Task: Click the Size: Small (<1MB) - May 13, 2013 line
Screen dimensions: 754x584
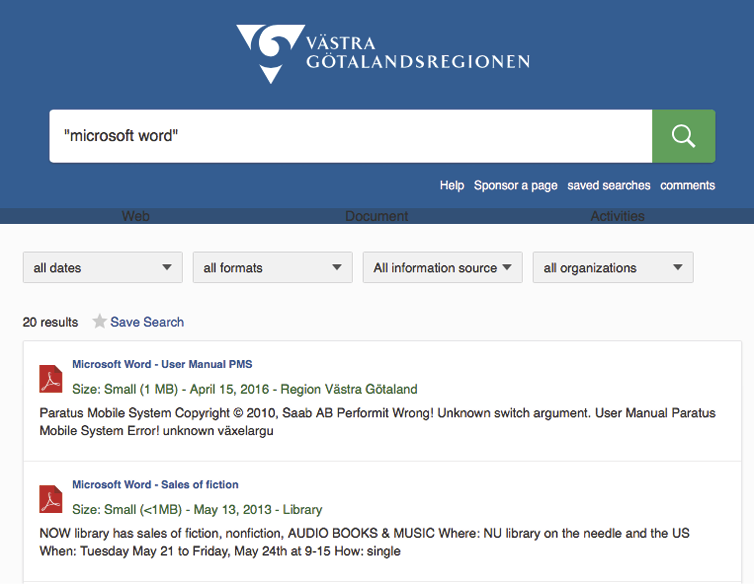Action: tap(197, 509)
